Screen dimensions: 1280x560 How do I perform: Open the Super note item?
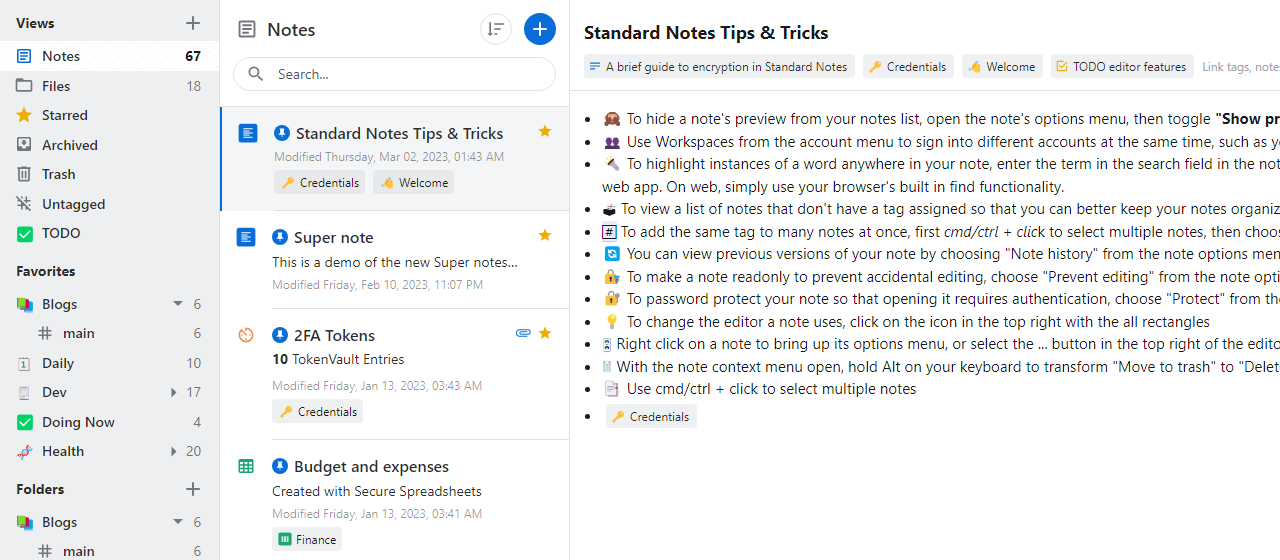click(394, 260)
